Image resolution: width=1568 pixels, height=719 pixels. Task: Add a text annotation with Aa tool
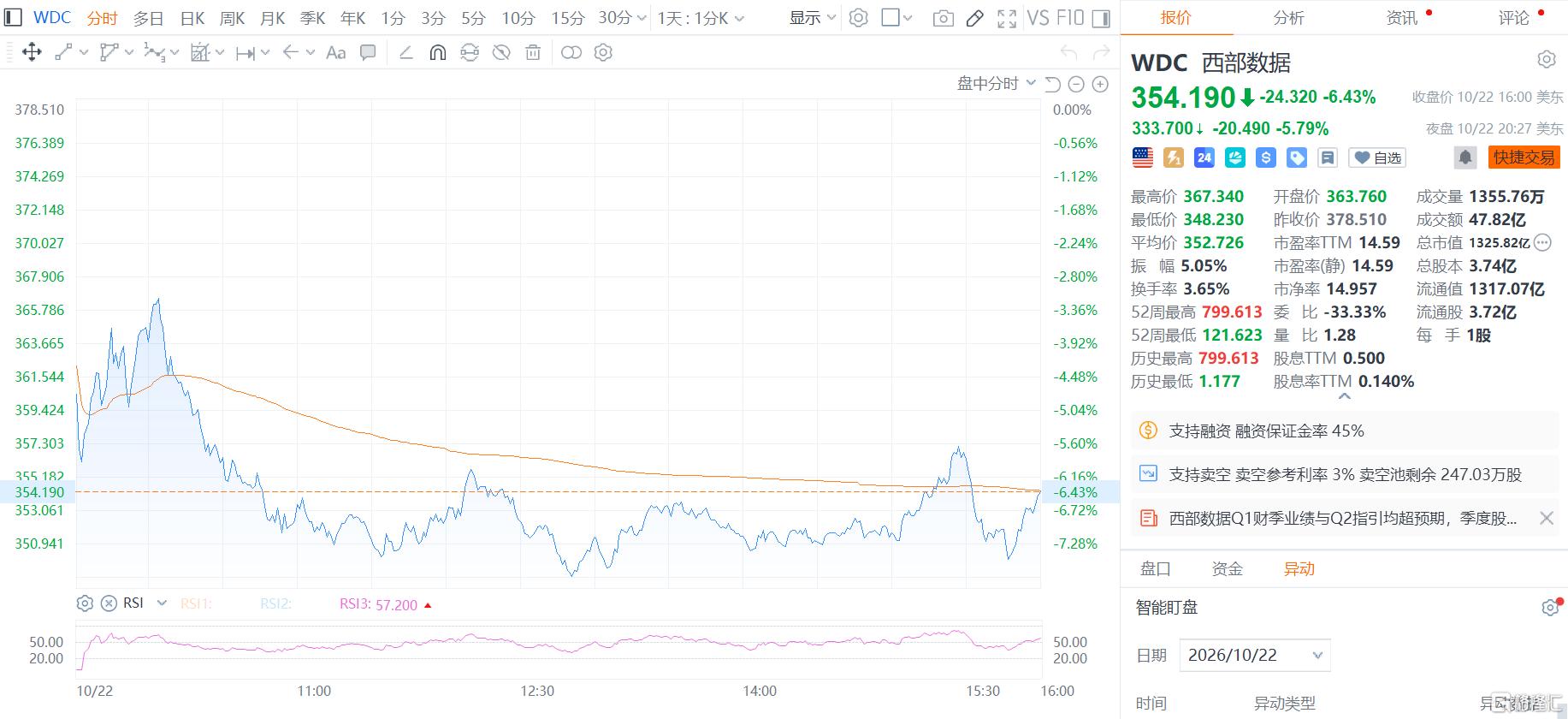336,52
